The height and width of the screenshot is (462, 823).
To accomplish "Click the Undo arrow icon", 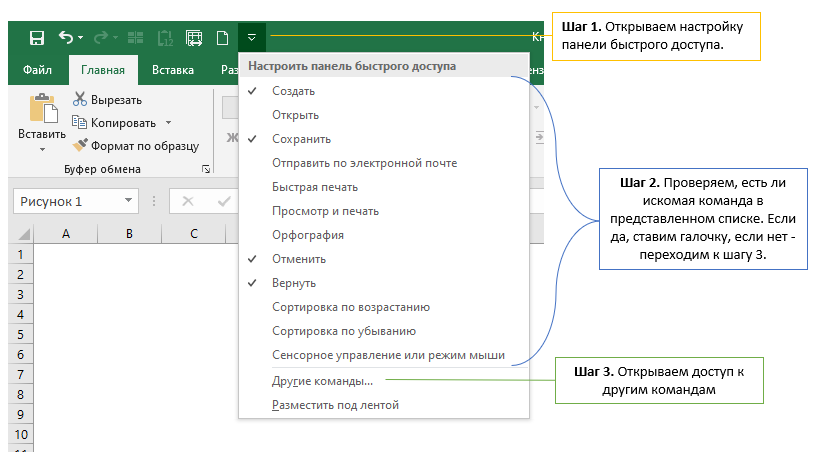I will 66,37.
